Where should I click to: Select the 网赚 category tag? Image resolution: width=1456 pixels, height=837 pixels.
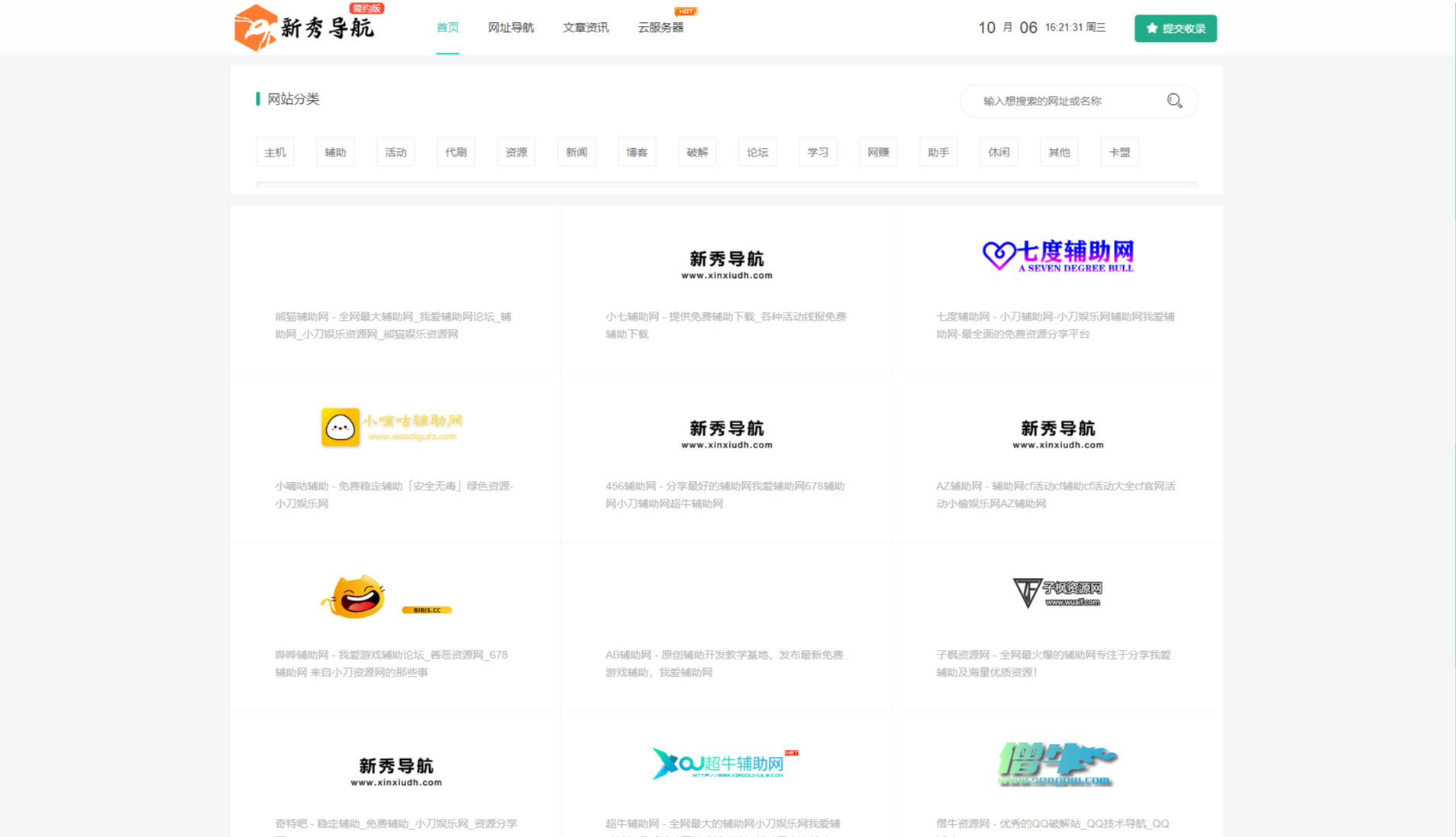point(878,152)
